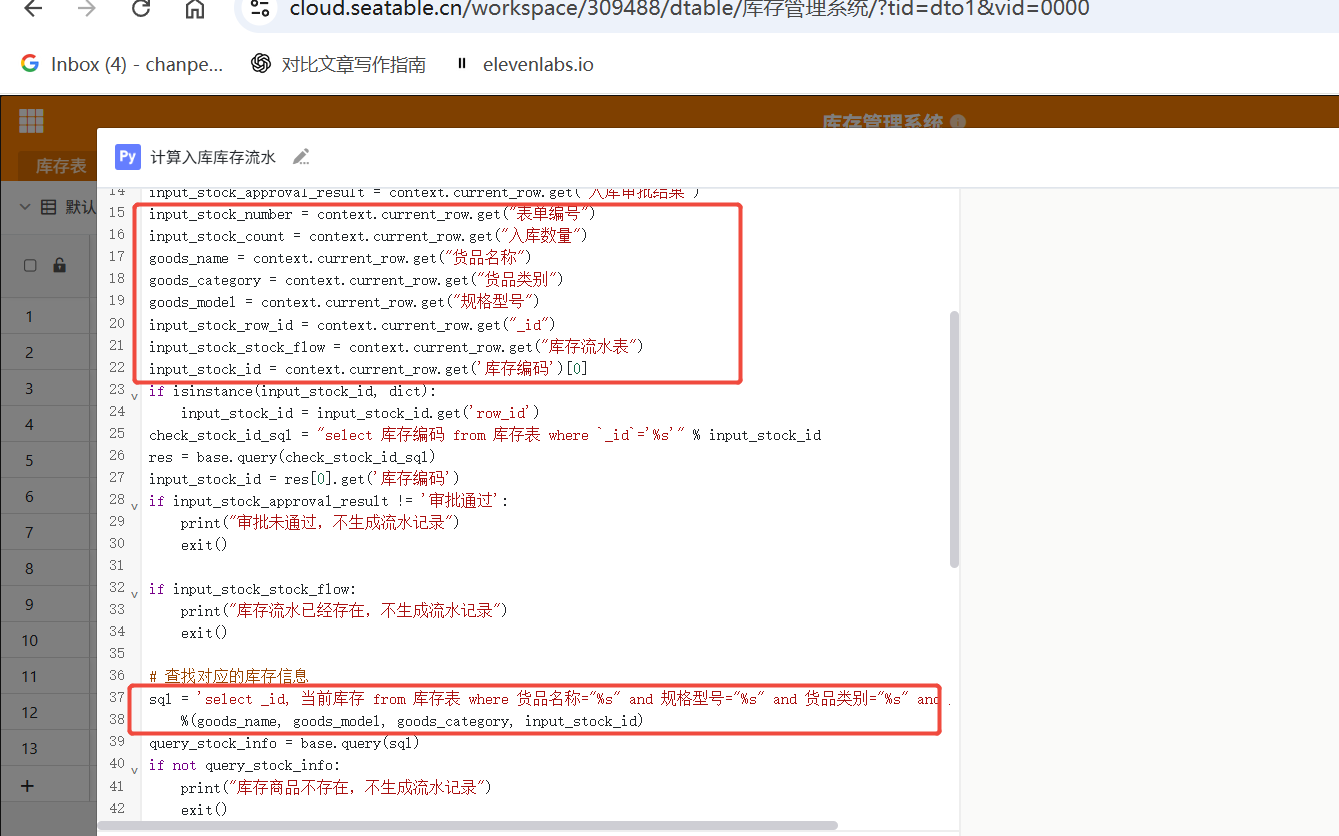Expand the 默认 view dropdown chevron
Viewport: 1339px width, 836px height.
(25, 207)
